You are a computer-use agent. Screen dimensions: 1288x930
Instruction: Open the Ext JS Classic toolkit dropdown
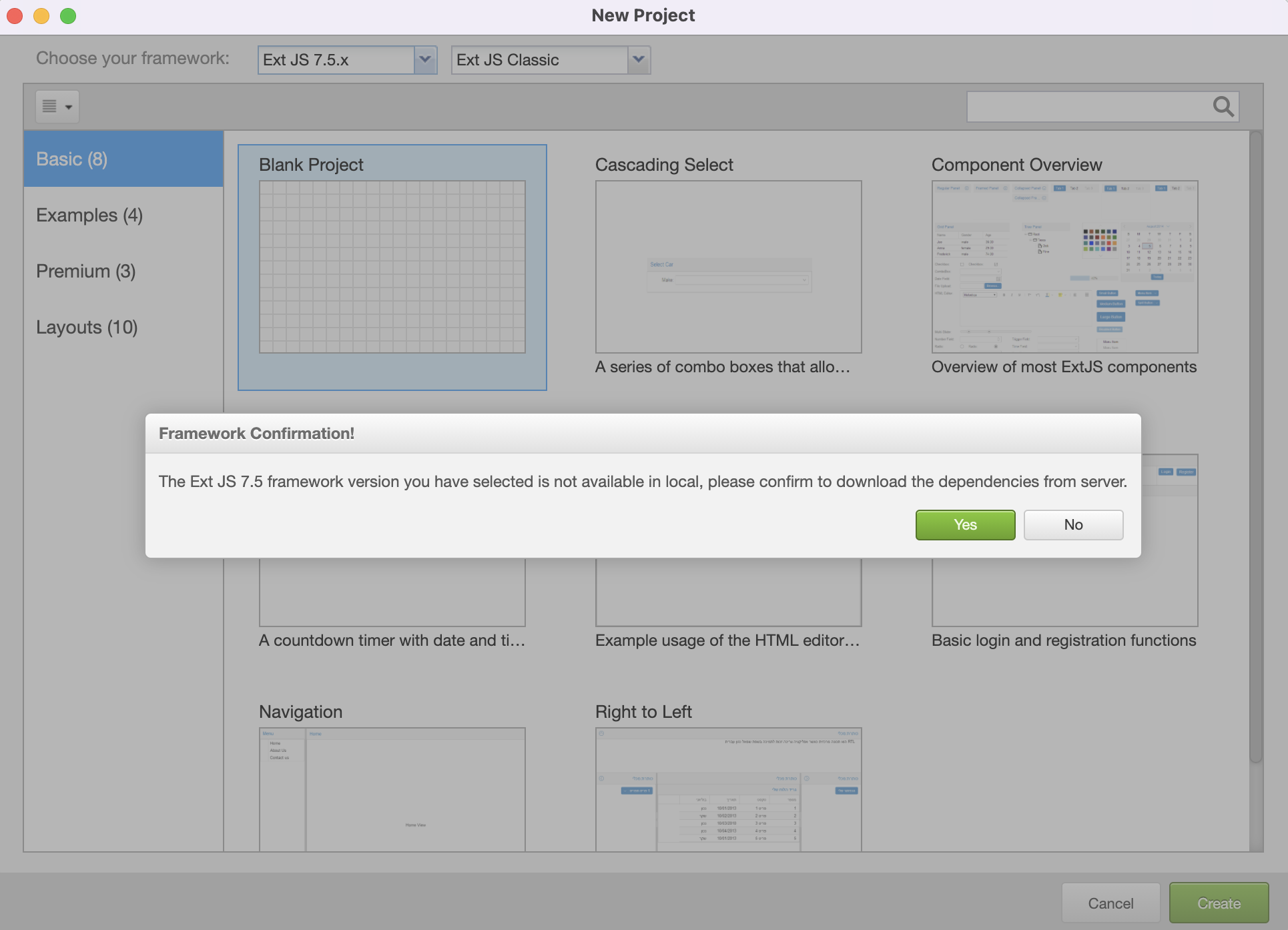pos(639,60)
